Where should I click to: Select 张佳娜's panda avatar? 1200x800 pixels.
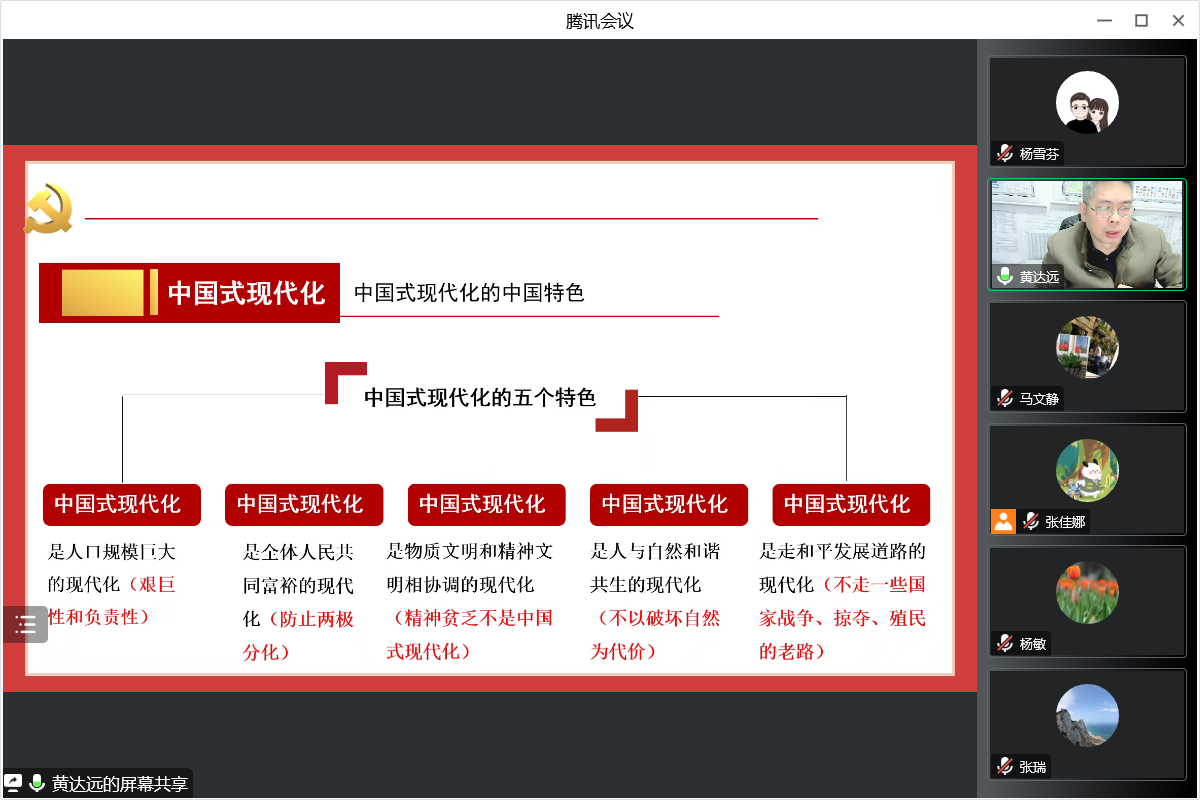(1087, 470)
